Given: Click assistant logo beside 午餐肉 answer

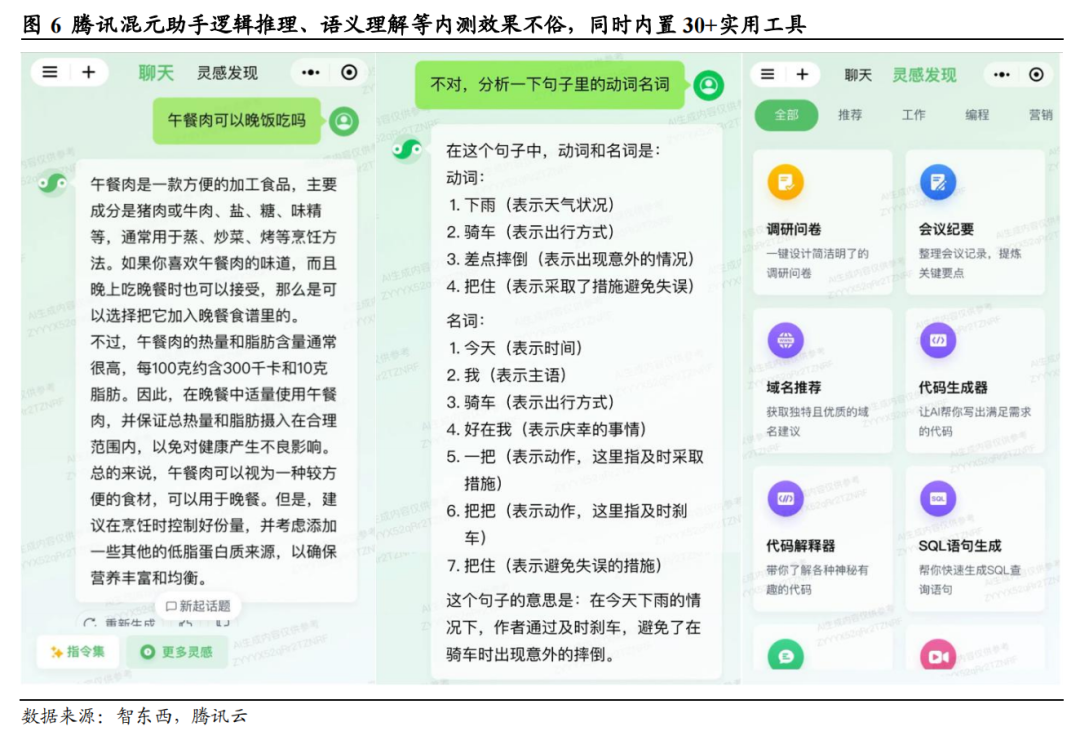Looking at the screenshot, I should pos(53,183).
